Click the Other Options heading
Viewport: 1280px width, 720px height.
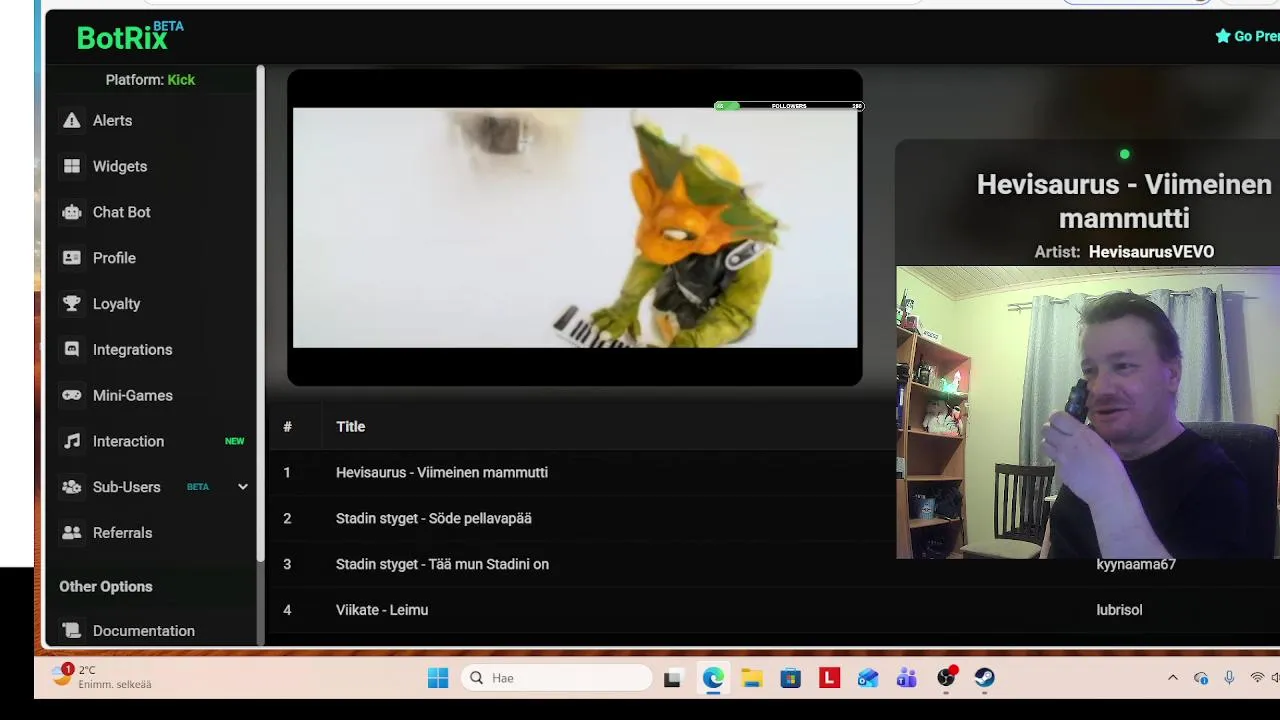tap(106, 587)
